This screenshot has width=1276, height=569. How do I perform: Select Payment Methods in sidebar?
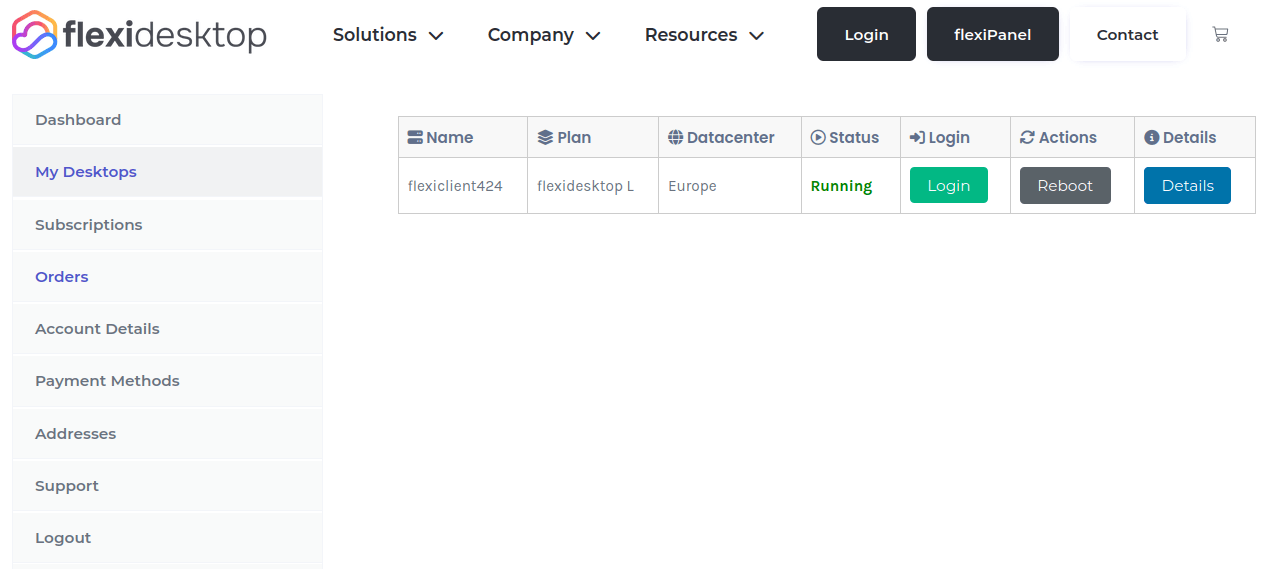(x=107, y=381)
